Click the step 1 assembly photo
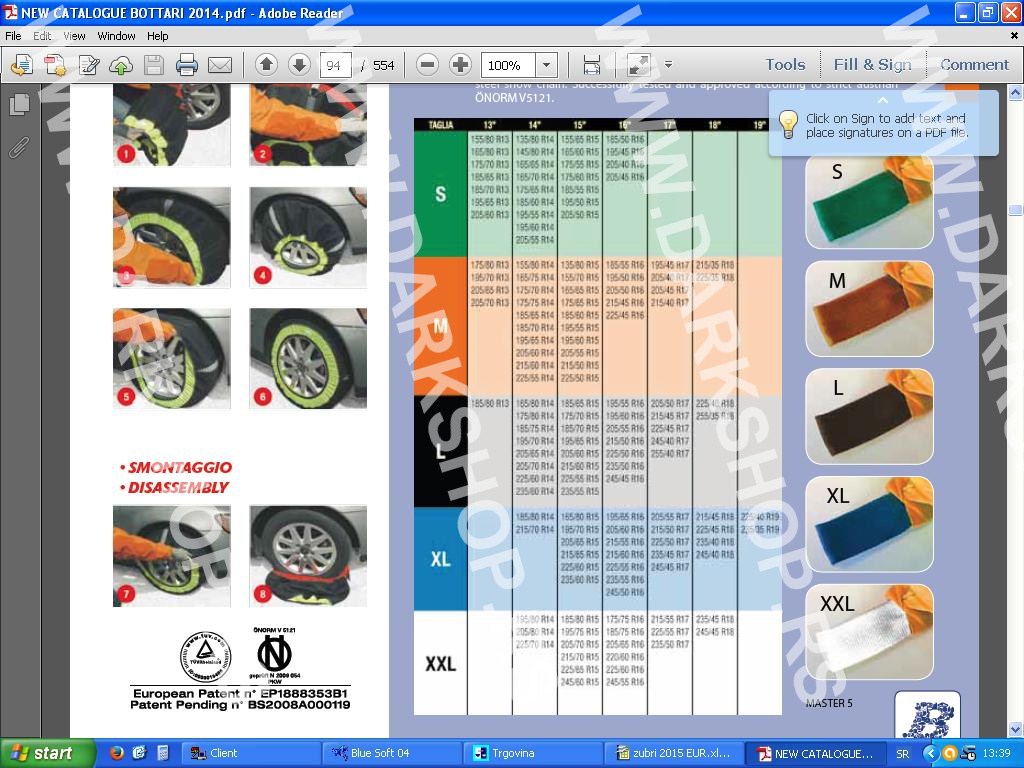The height and width of the screenshot is (768, 1024). click(172, 124)
